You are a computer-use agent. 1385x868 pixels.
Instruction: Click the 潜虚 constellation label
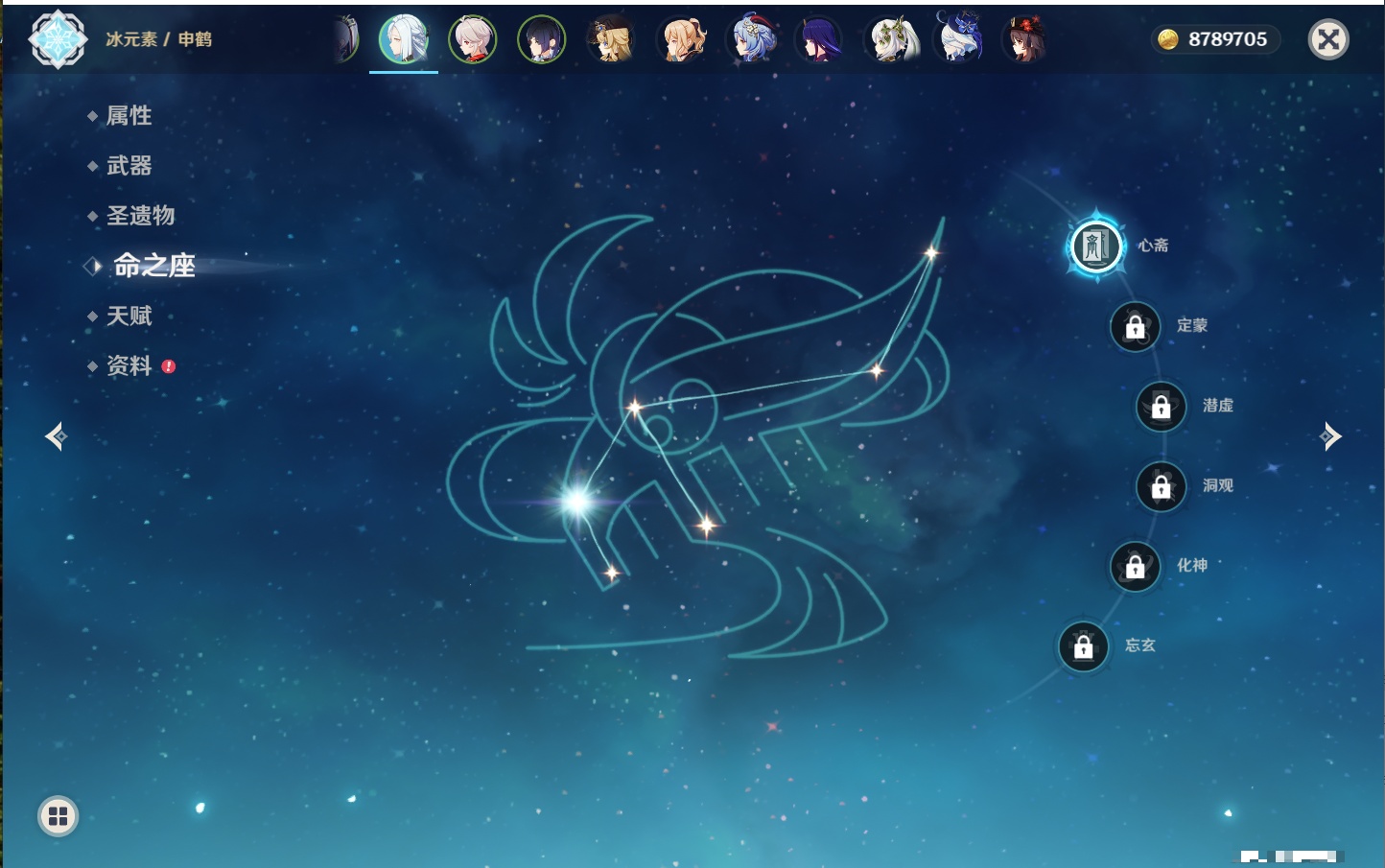click(x=1218, y=405)
